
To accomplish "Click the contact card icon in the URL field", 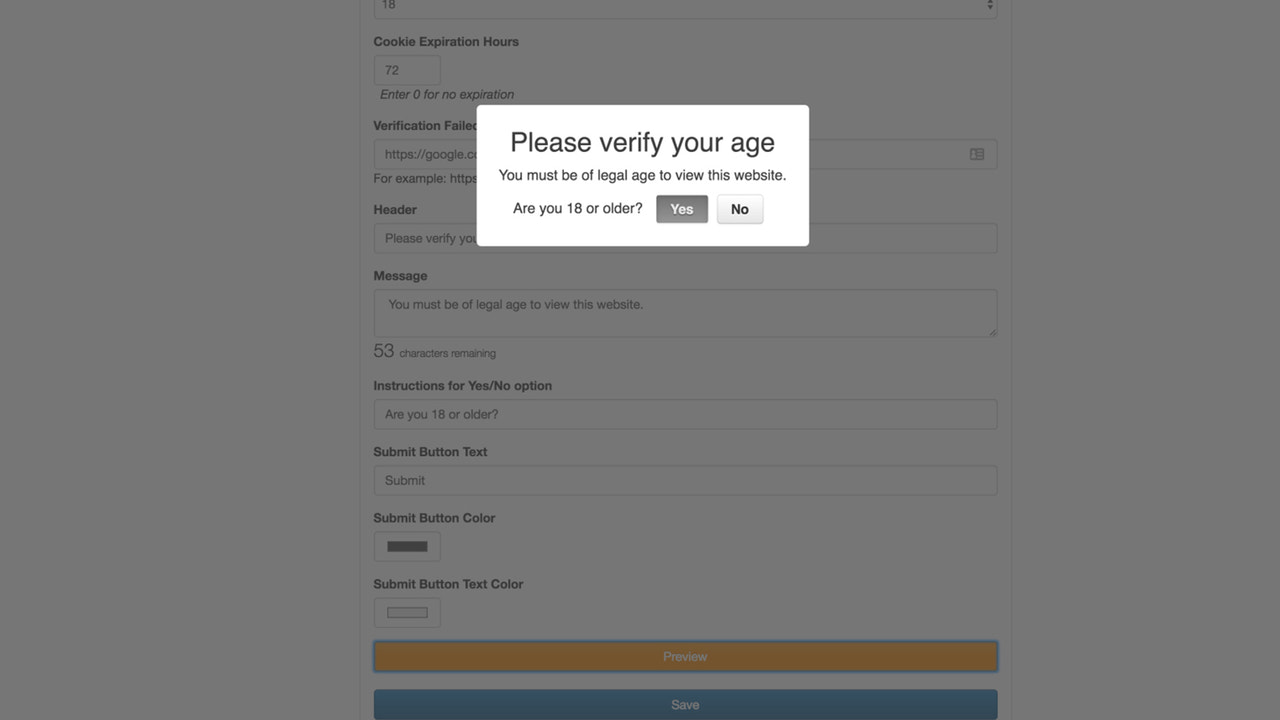I will (976, 154).
